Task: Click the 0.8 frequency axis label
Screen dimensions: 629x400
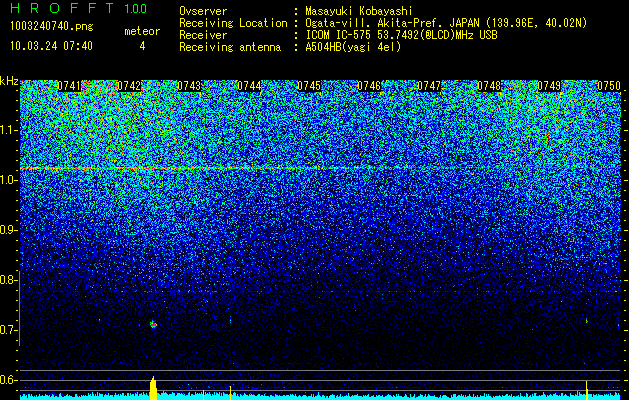Action: tap(7, 280)
